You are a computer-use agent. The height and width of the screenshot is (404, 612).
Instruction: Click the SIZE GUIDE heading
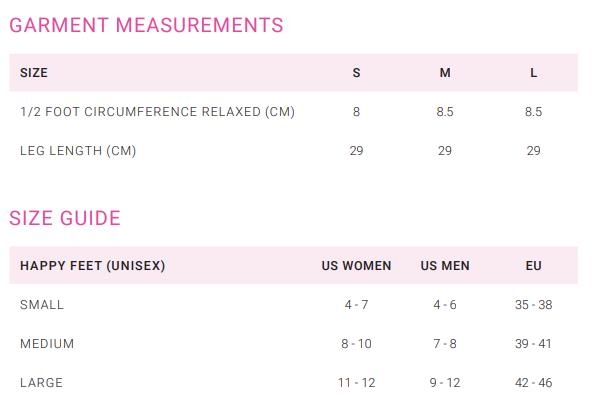(x=65, y=218)
